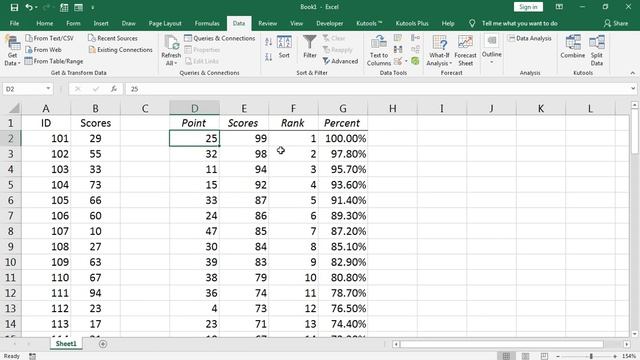Sort Z to A descending
The height and width of the screenshot is (360, 640).
tap(269, 57)
